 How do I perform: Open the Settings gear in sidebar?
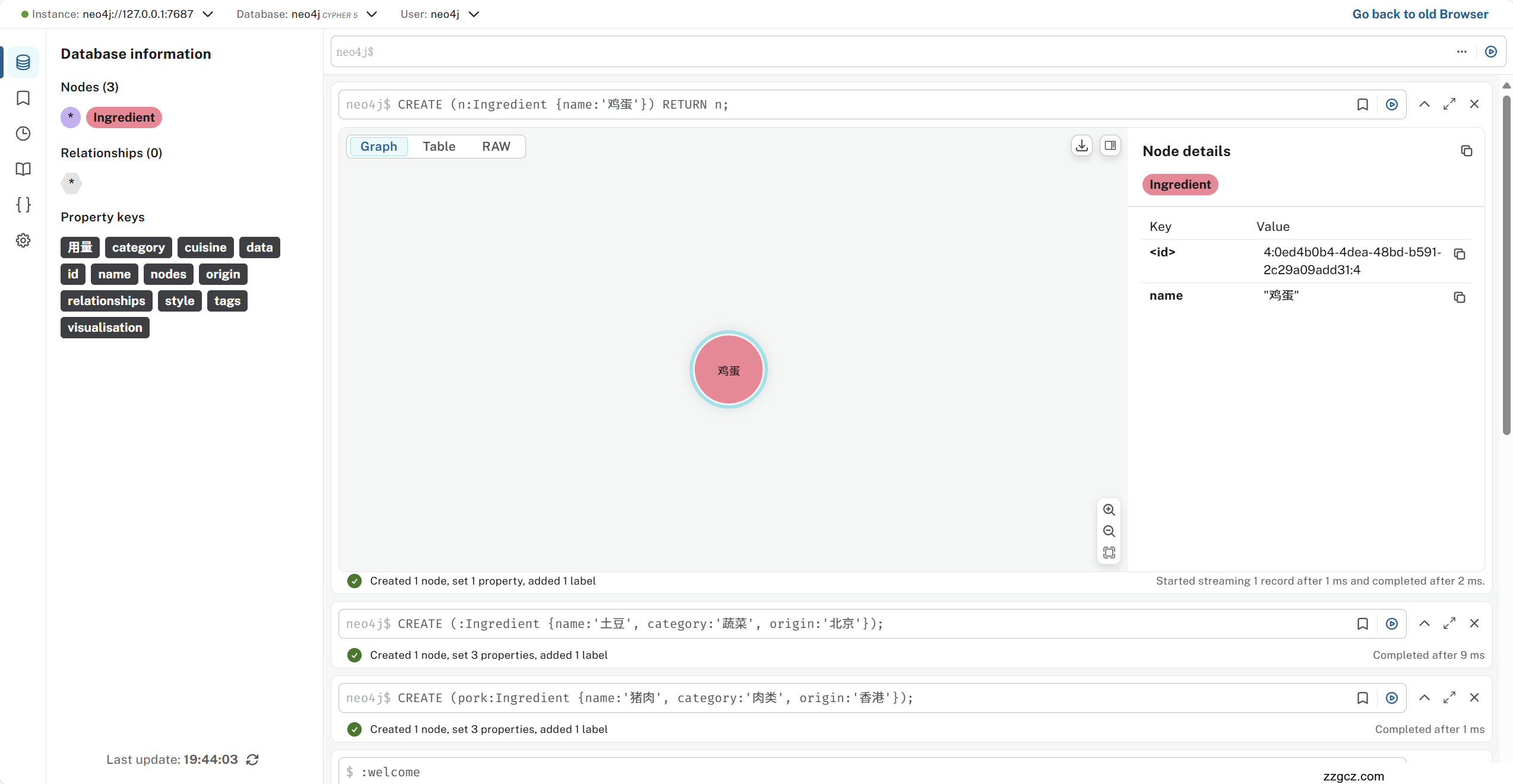pyautogui.click(x=23, y=240)
